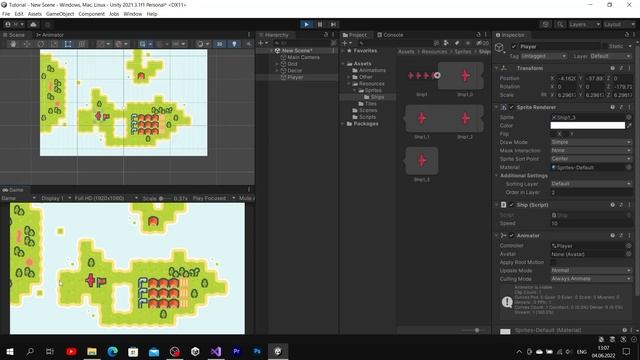Toggle the Animator enabled checkbox

point(512,236)
